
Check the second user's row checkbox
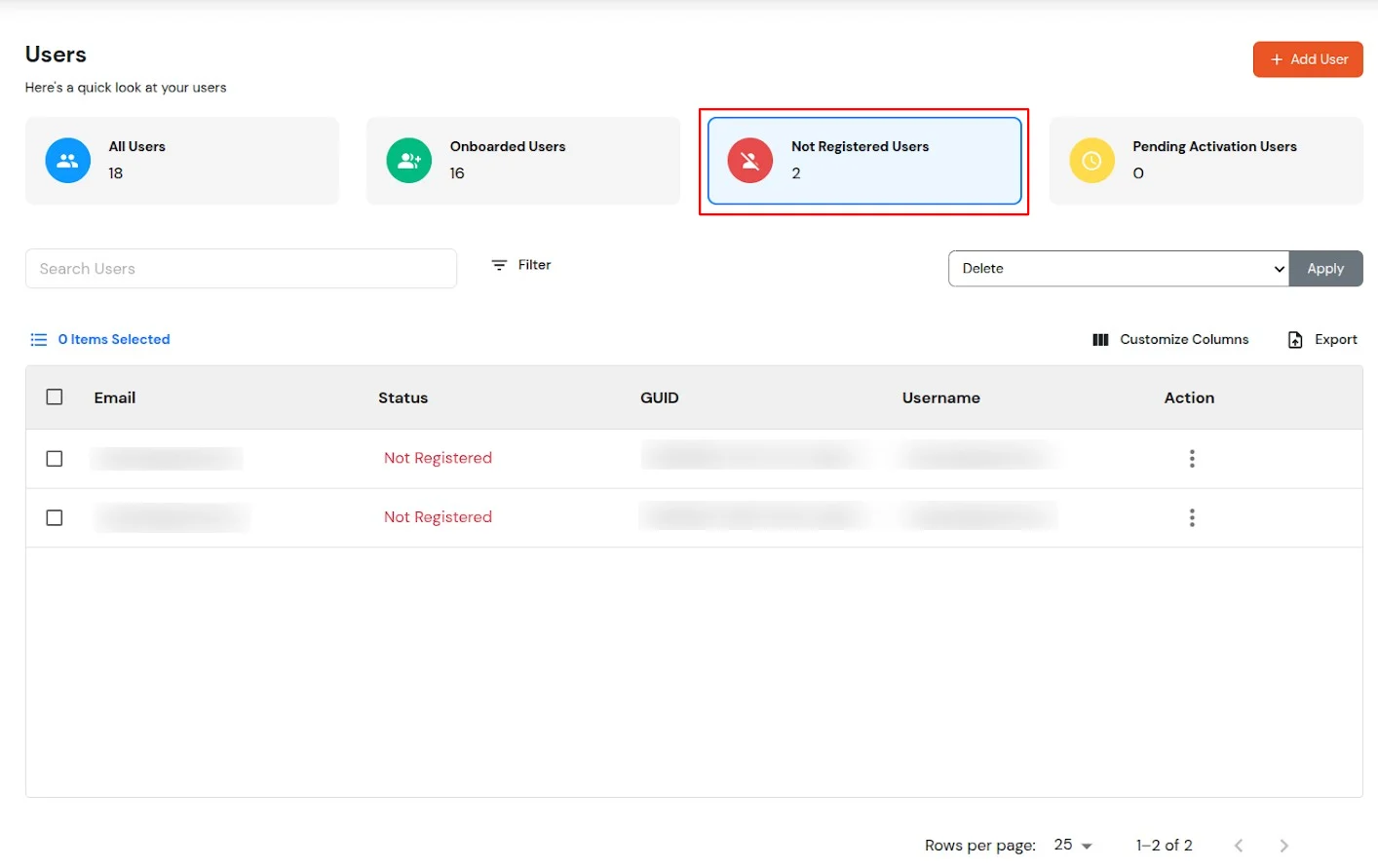[54, 517]
